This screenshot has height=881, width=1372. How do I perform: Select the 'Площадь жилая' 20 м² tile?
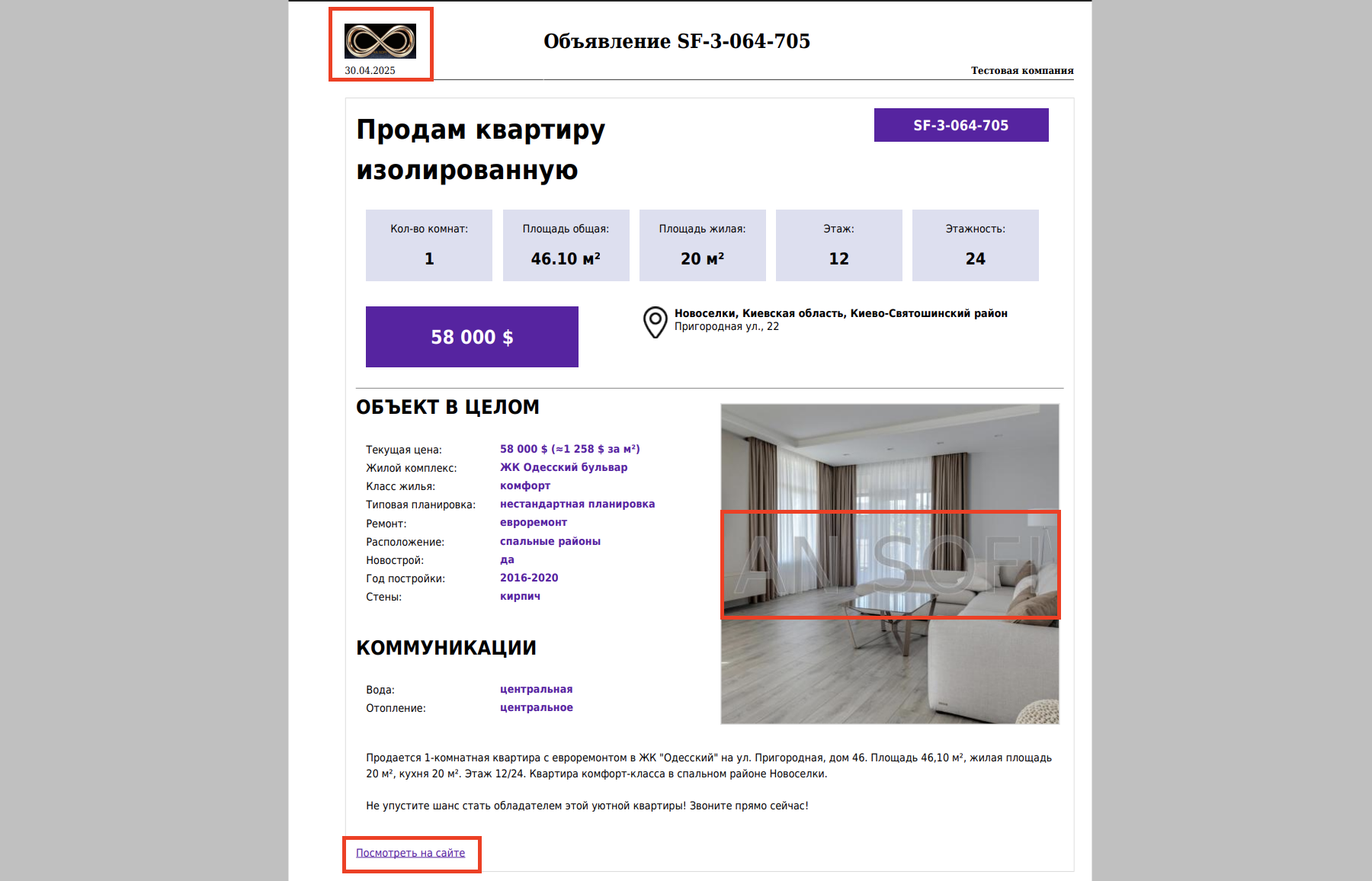tap(702, 245)
